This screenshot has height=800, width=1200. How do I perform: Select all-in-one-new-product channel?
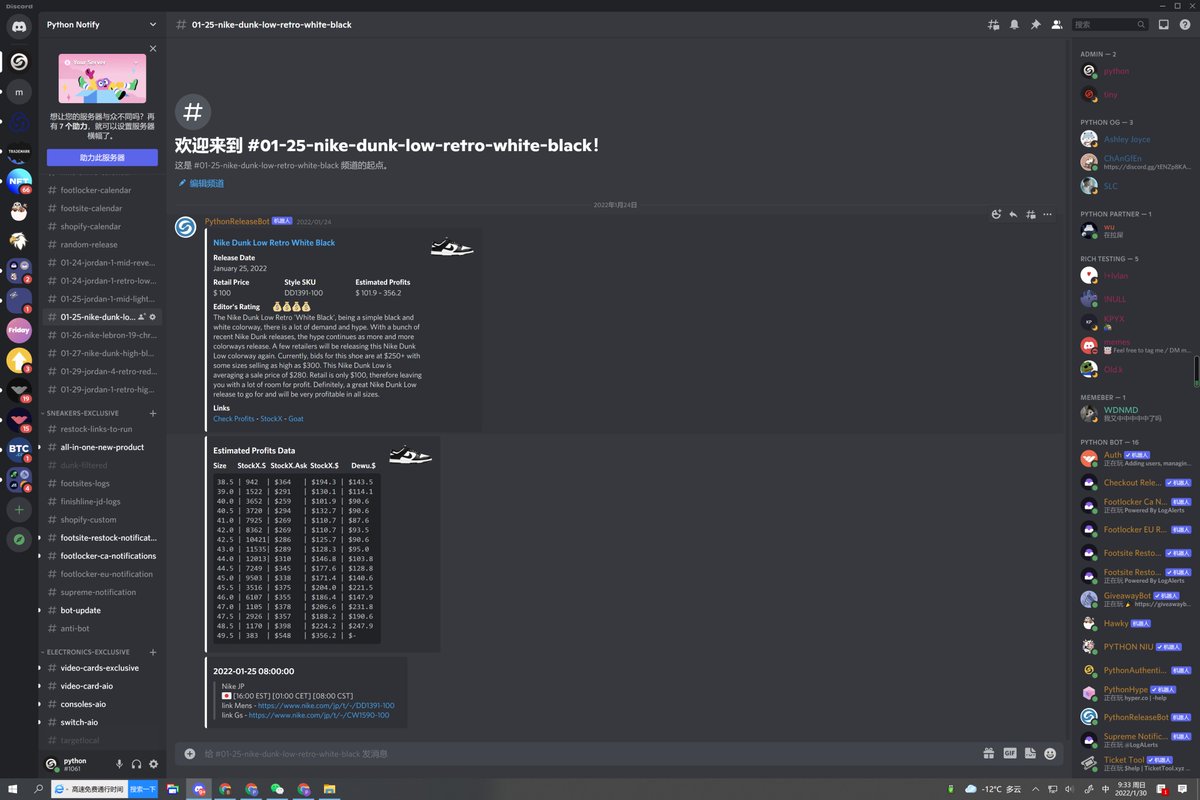pyautogui.click(x=102, y=447)
